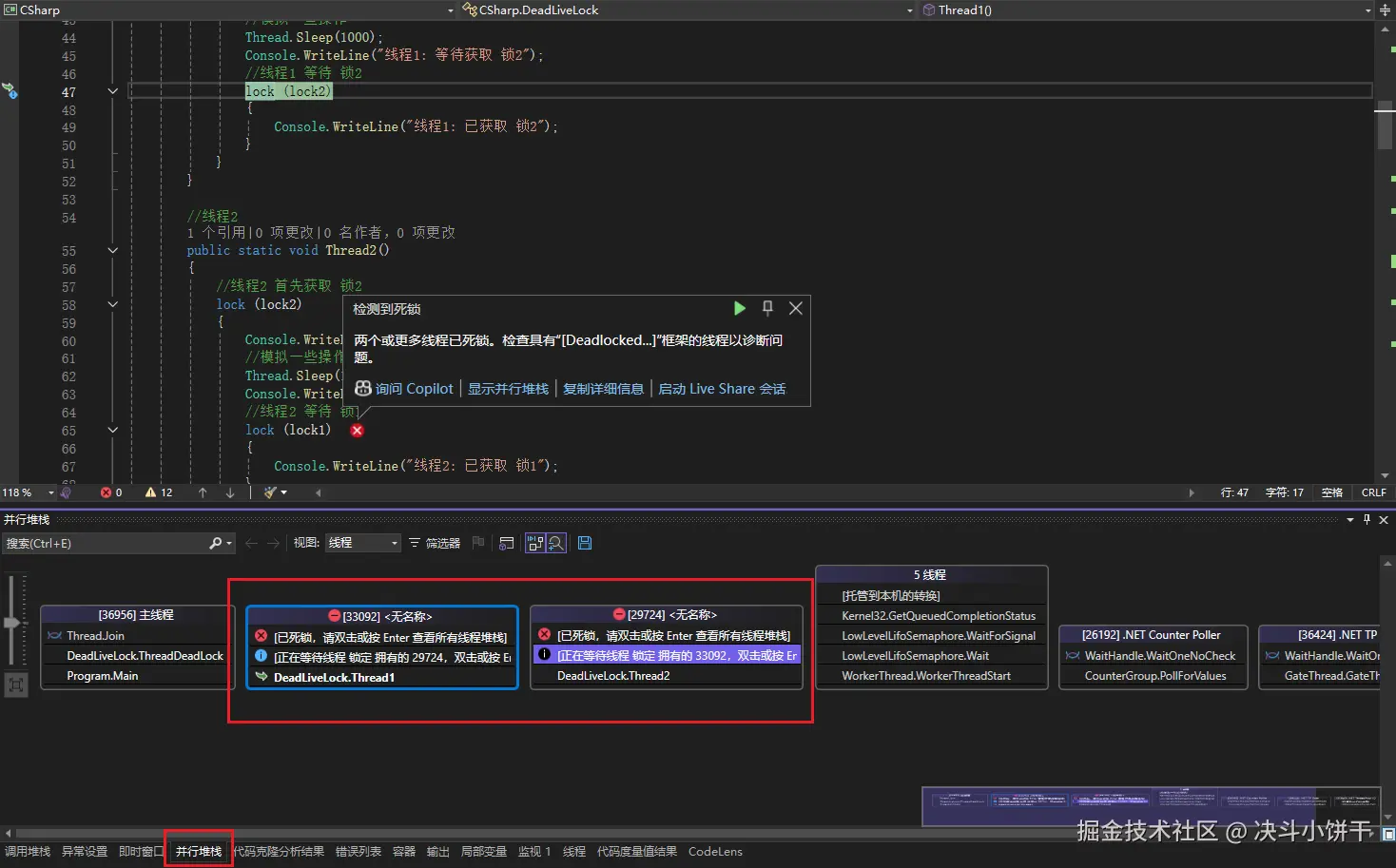Click the green continue arrow in deadlock popup

(739, 308)
